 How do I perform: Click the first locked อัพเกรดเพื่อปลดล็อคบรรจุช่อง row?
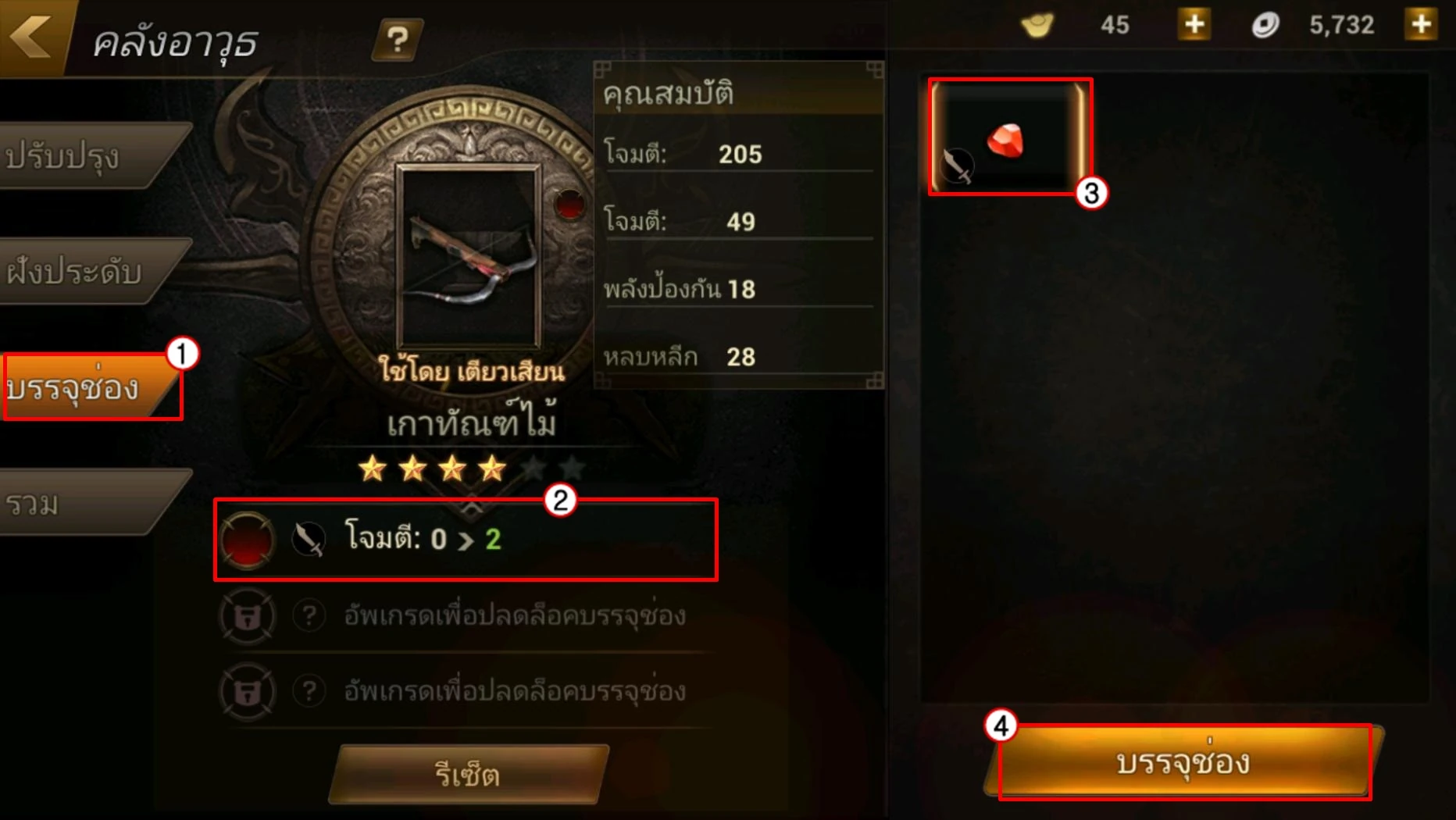click(466, 616)
